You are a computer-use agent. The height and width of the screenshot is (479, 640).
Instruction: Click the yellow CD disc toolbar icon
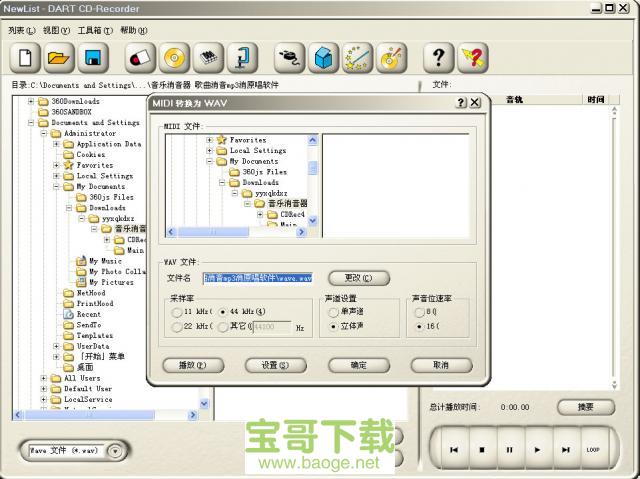174,58
